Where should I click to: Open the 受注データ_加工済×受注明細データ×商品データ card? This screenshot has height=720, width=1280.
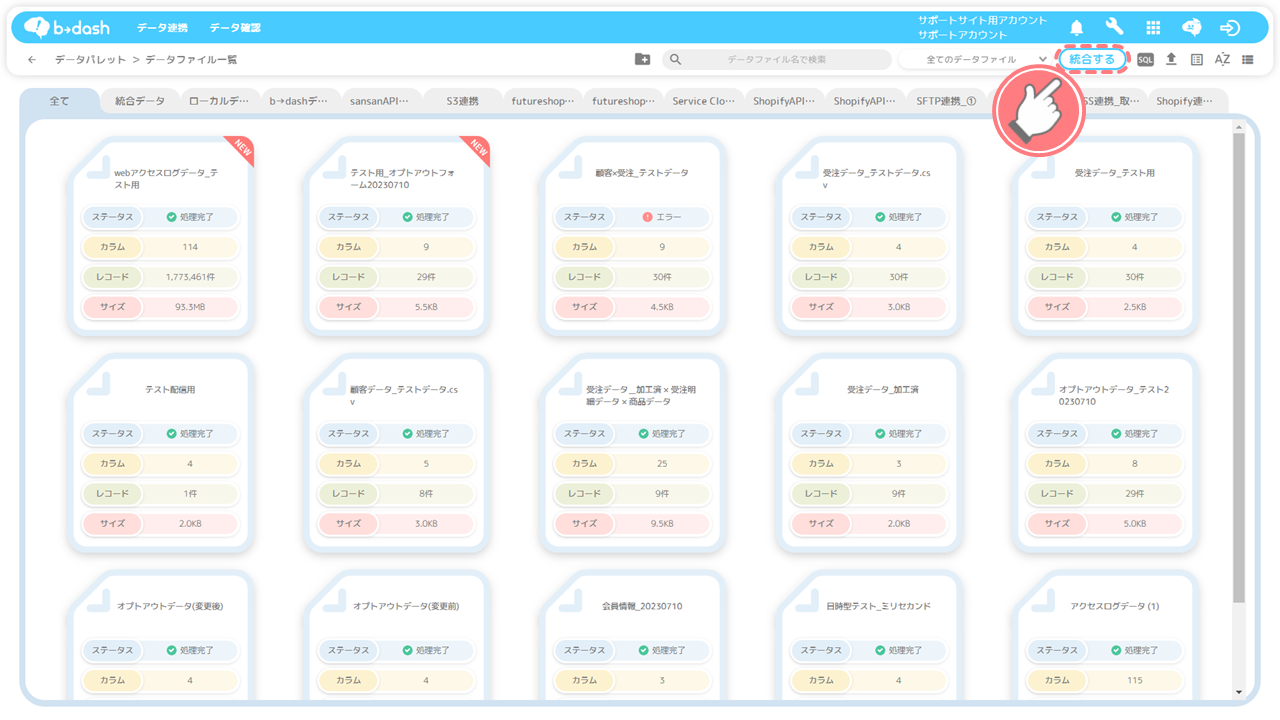tap(634, 453)
